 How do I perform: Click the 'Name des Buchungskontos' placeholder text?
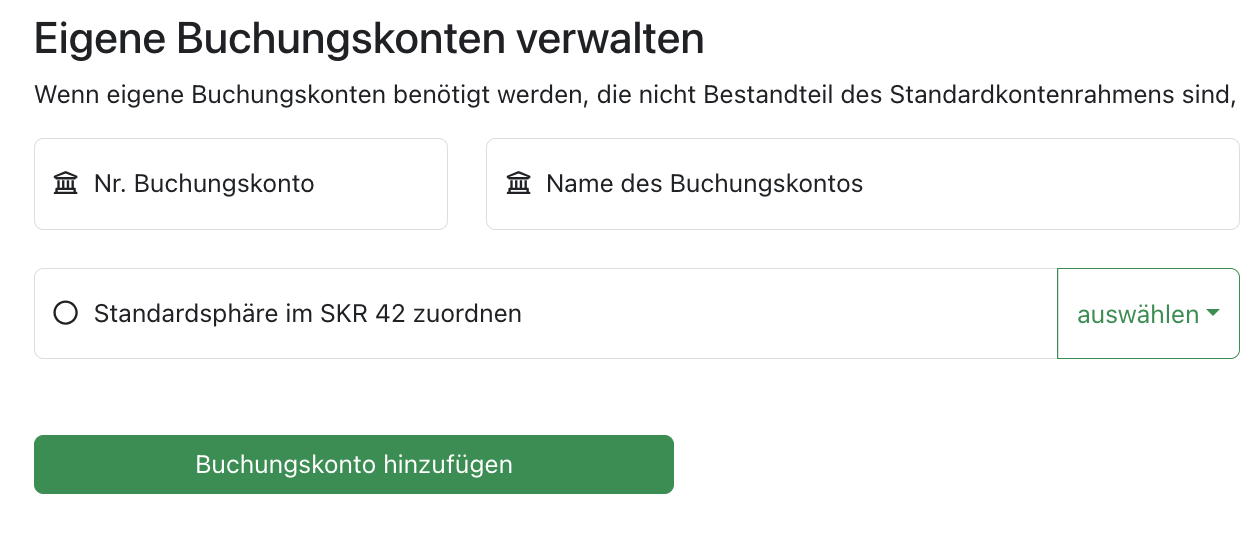tap(704, 184)
